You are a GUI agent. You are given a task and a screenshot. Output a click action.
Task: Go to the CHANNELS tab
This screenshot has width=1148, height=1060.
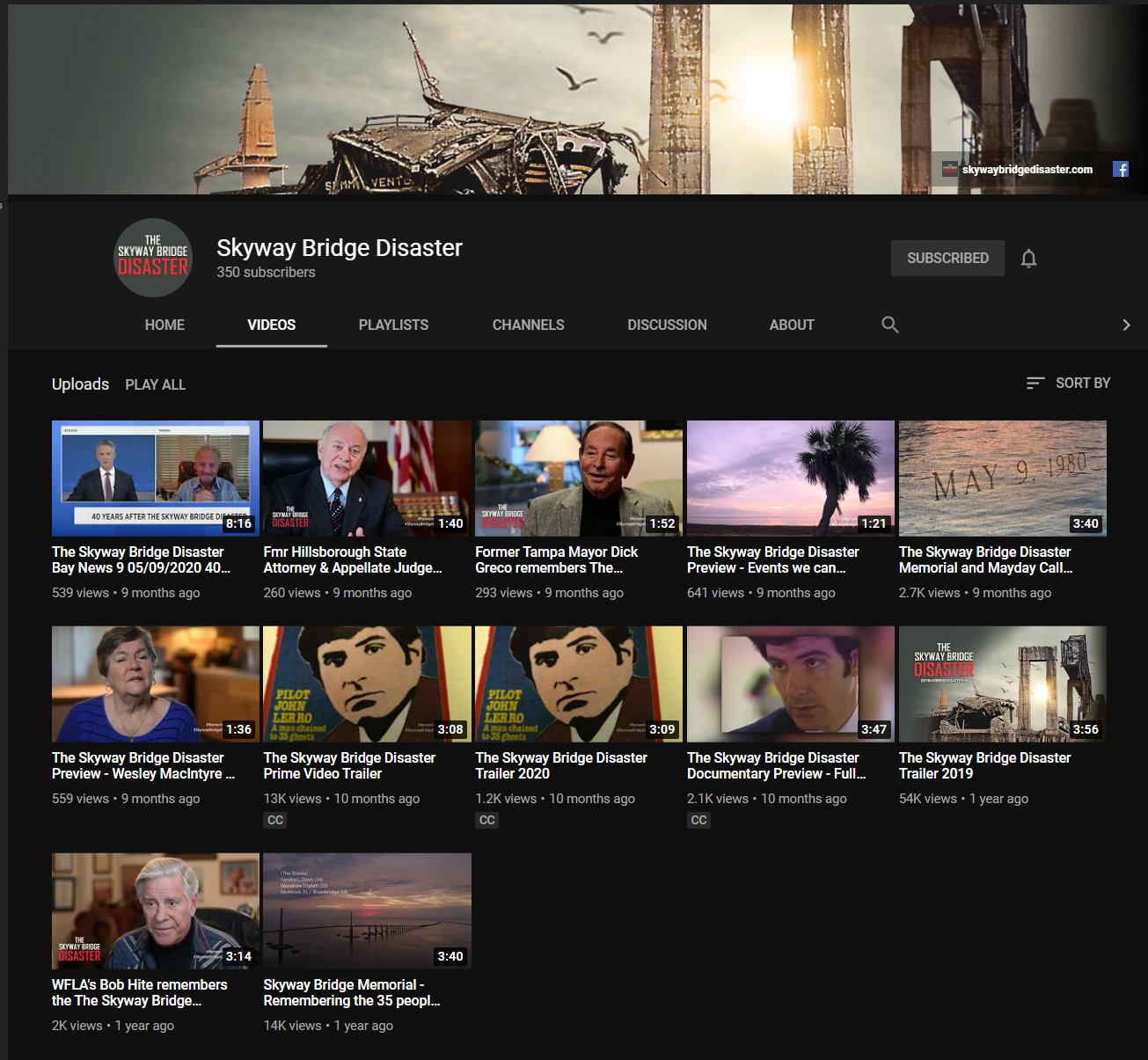pos(529,325)
